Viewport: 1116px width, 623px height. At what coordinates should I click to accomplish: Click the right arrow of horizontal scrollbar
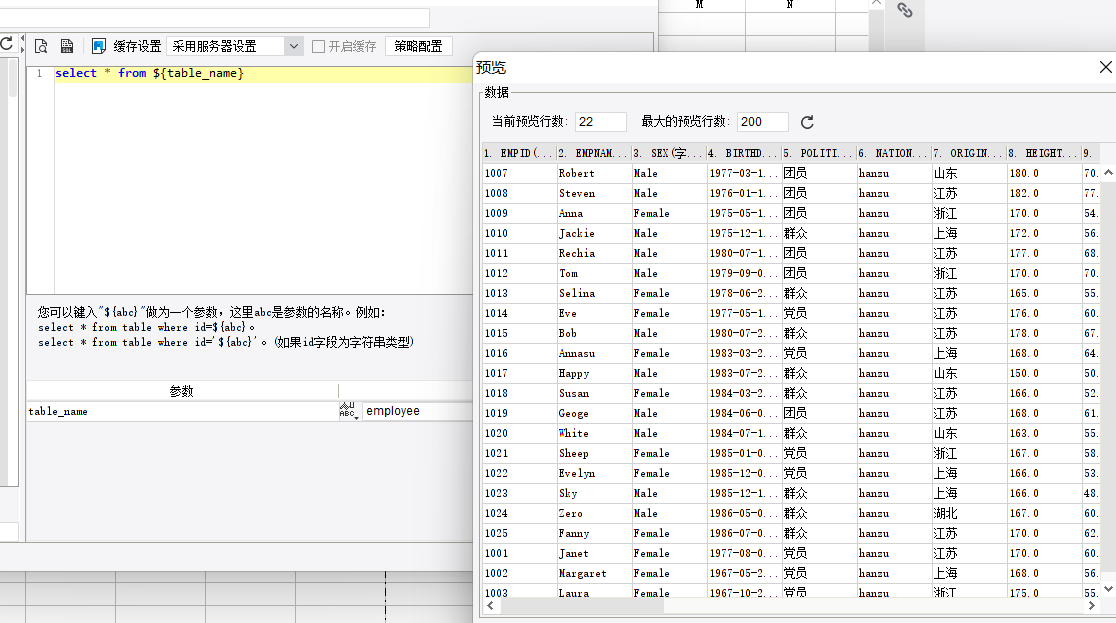click(x=1092, y=606)
